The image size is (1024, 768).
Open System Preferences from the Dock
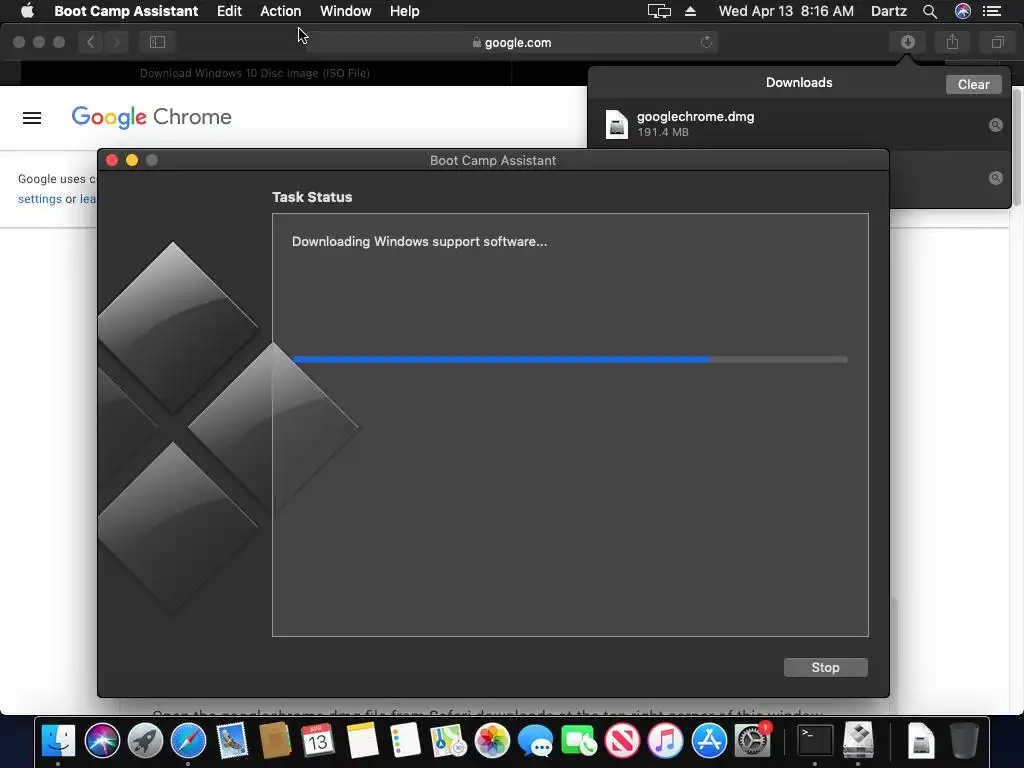(752, 741)
